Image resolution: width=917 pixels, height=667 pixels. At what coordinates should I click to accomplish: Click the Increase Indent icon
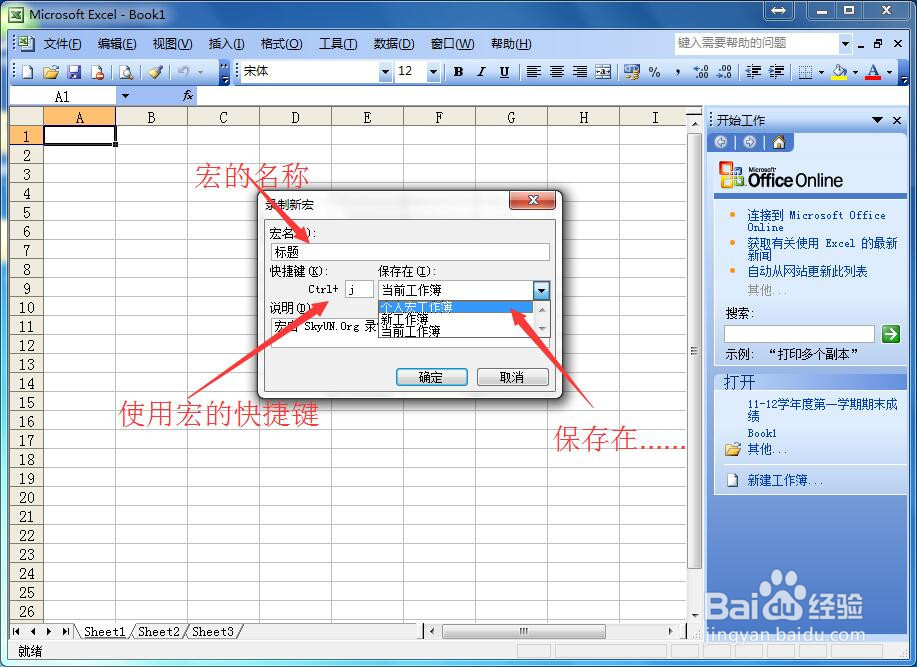pyautogui.click(x=776, y=72)
